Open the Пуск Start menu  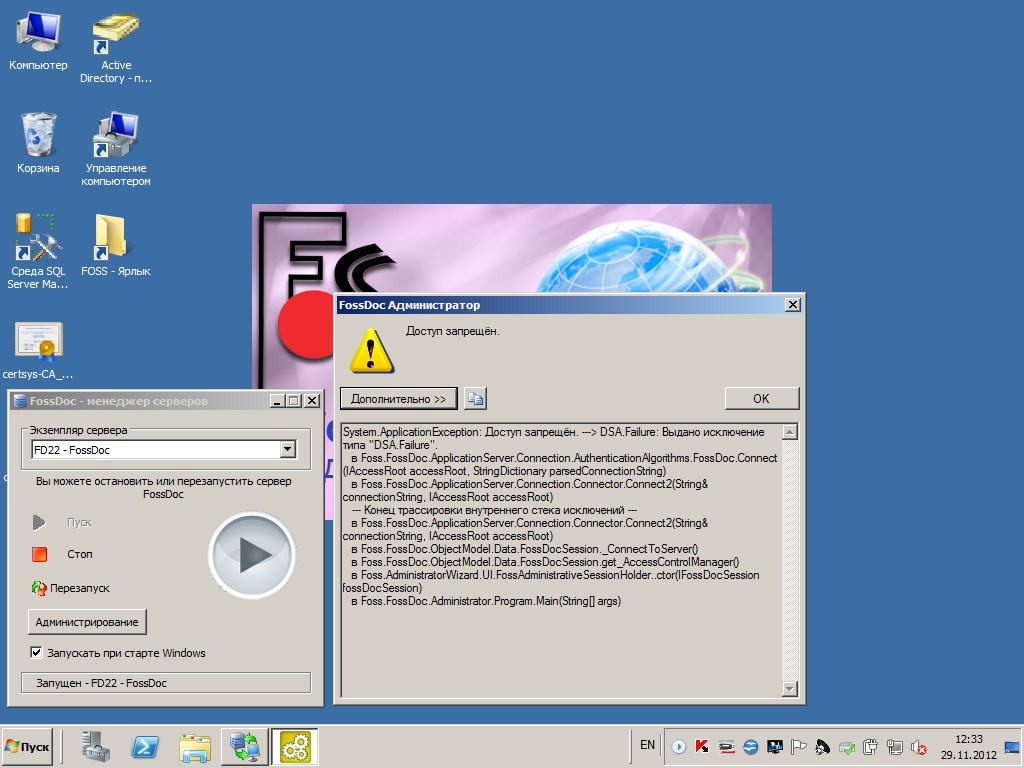click(x=27, y=746)
